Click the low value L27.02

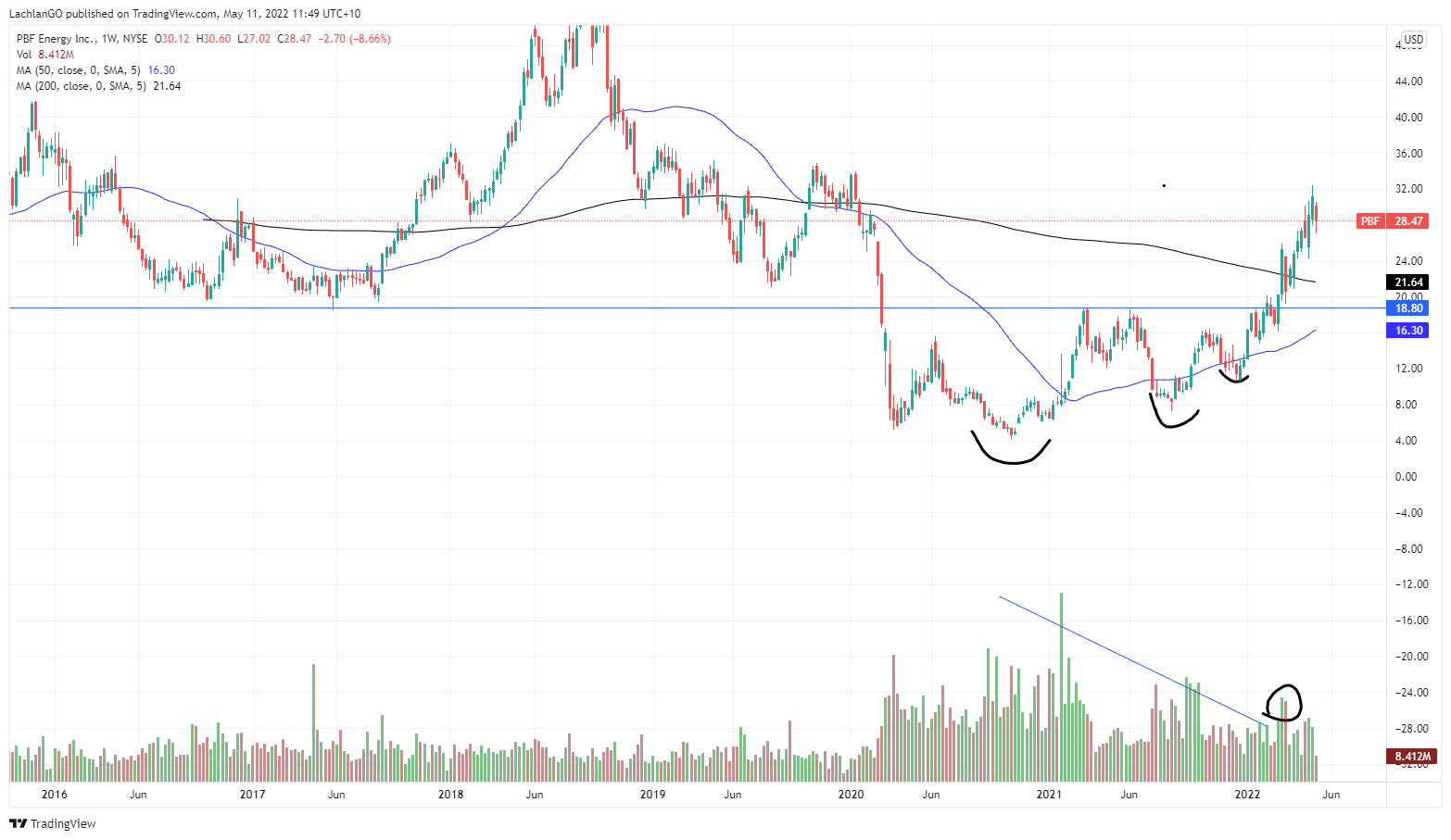254,39
